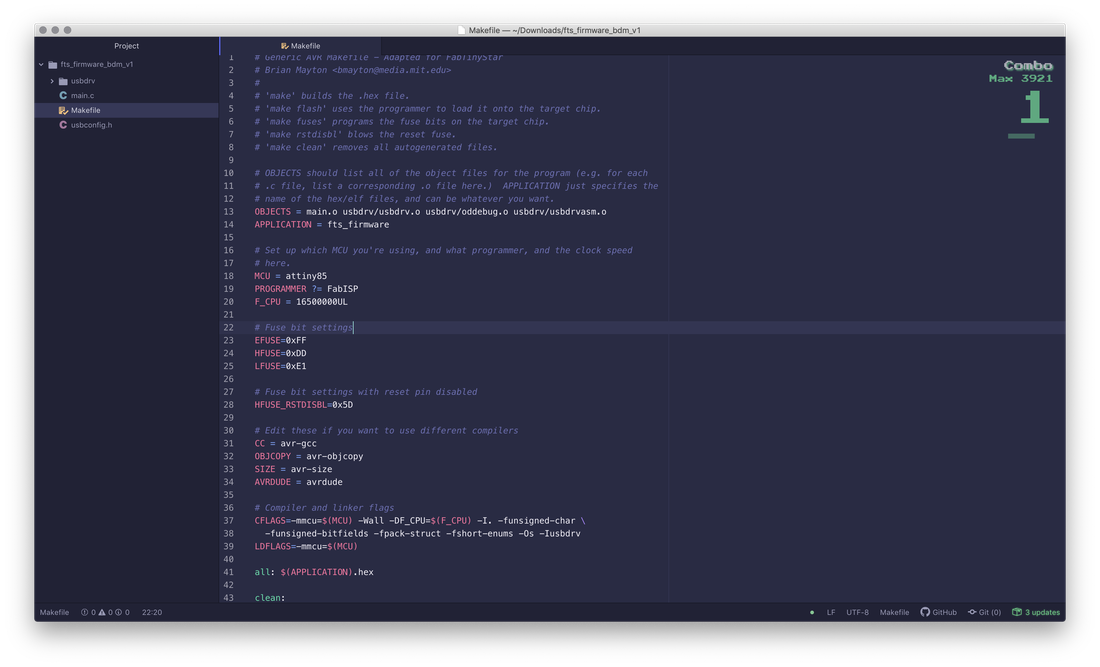Click the document icon in the title bar
The image size is (1100, 667).
tap(461, 30)
